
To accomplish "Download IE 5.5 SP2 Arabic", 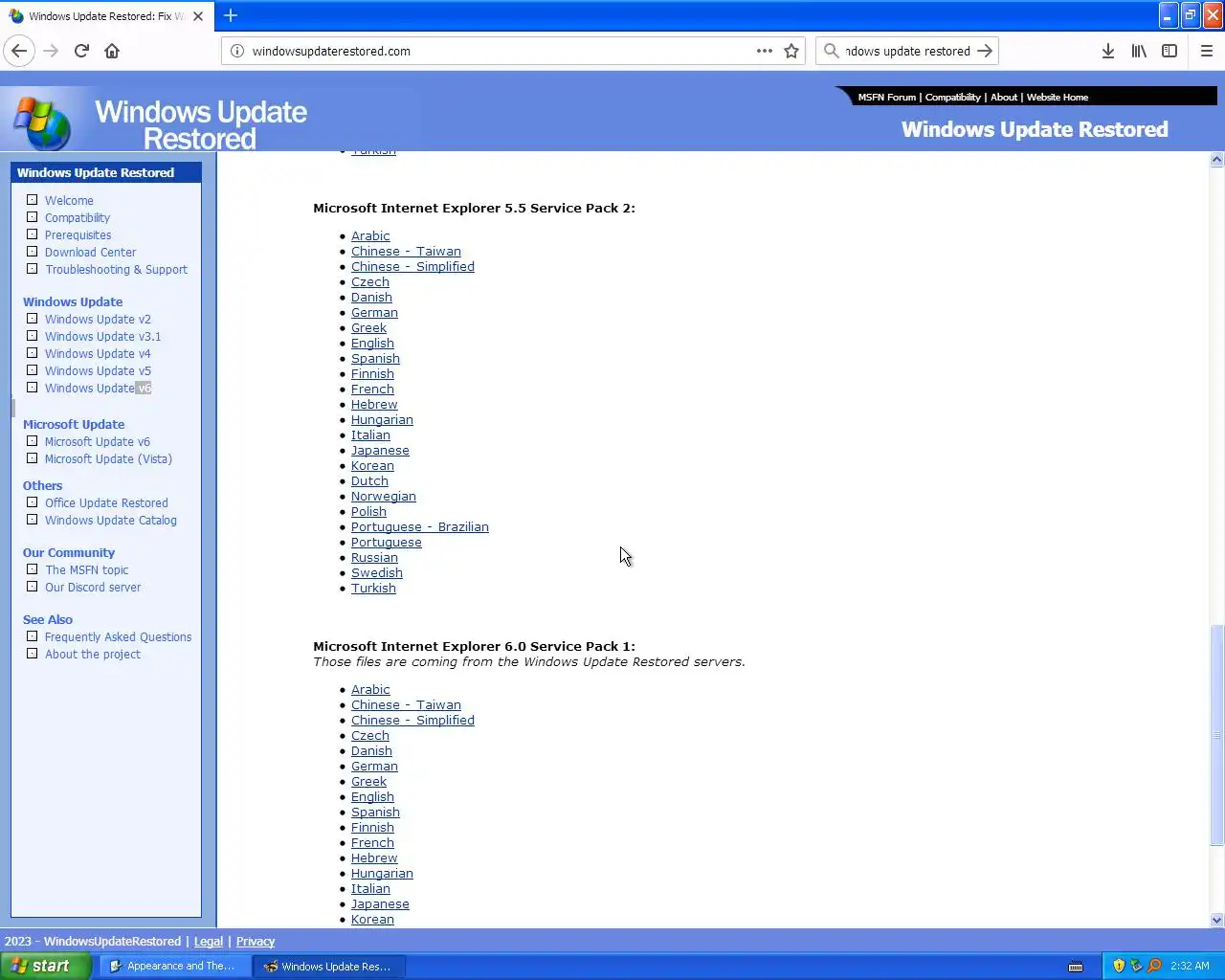I will pos(370,236).
